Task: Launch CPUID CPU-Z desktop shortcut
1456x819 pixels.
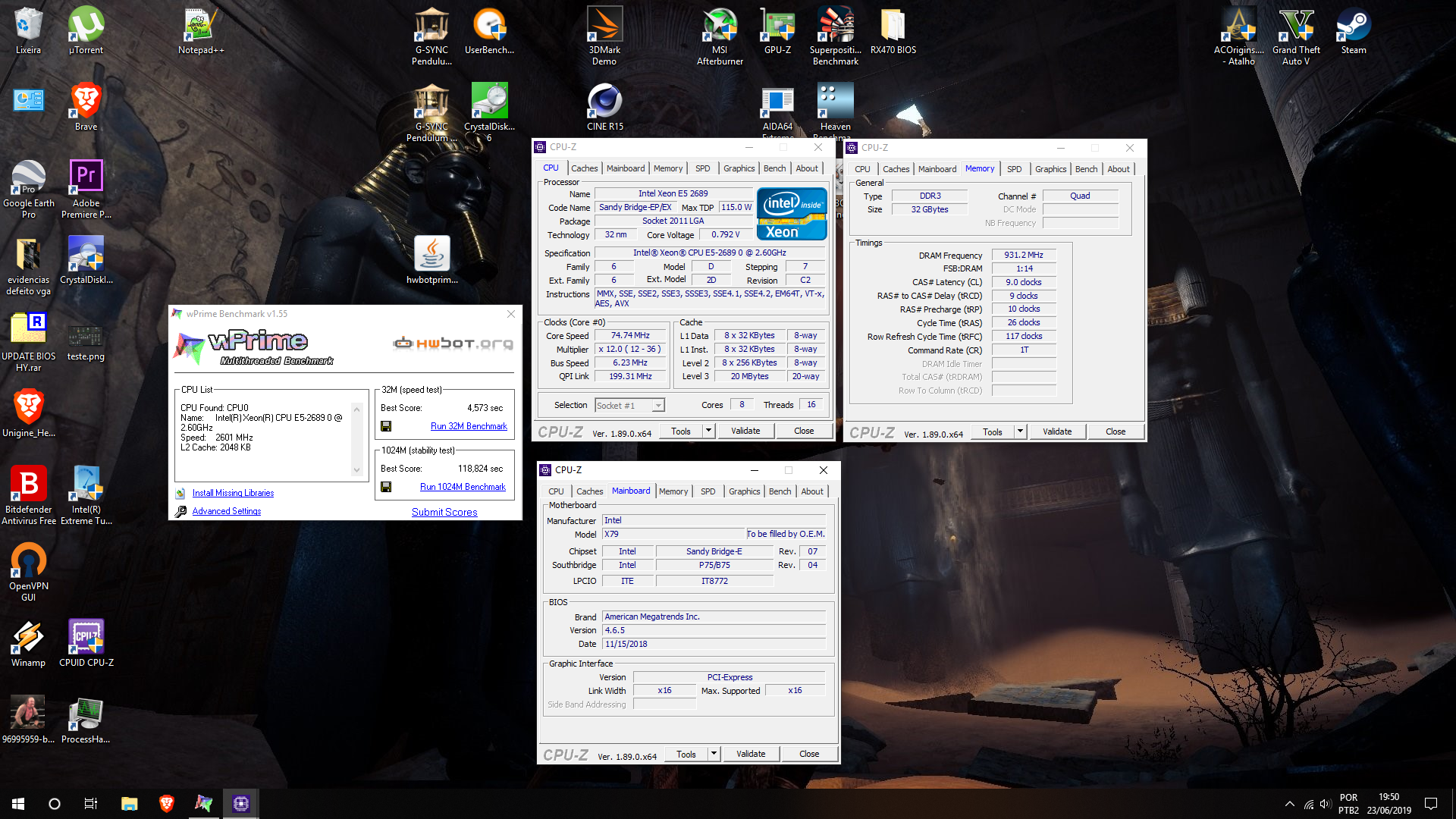Action: click(x=86, y=643)
